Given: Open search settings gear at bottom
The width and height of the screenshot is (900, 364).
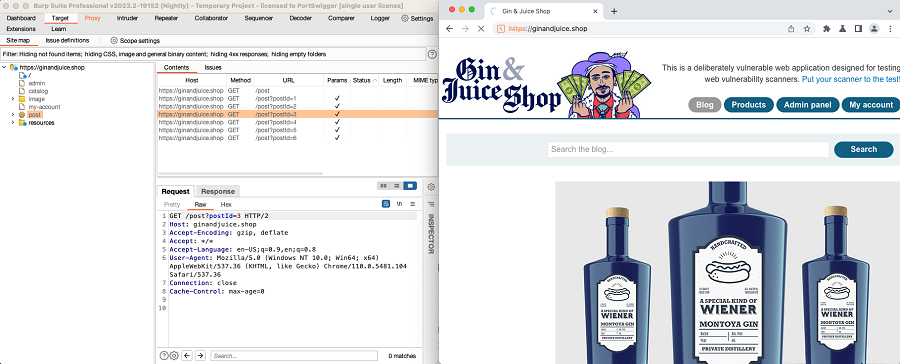Looking at the screenshot, I should (174, 356).
